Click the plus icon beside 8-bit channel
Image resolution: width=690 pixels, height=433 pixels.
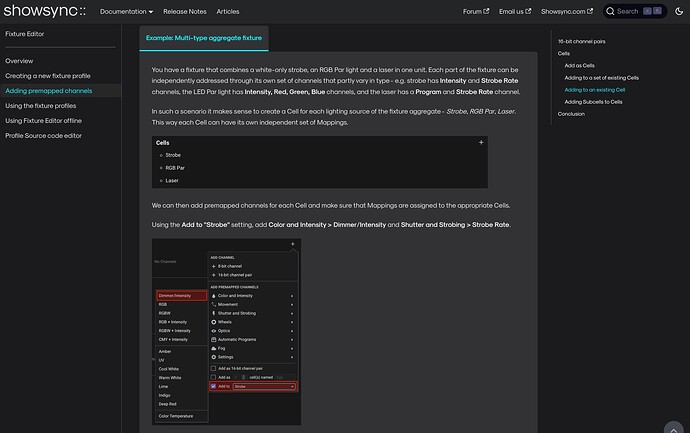tap(213, 266)
